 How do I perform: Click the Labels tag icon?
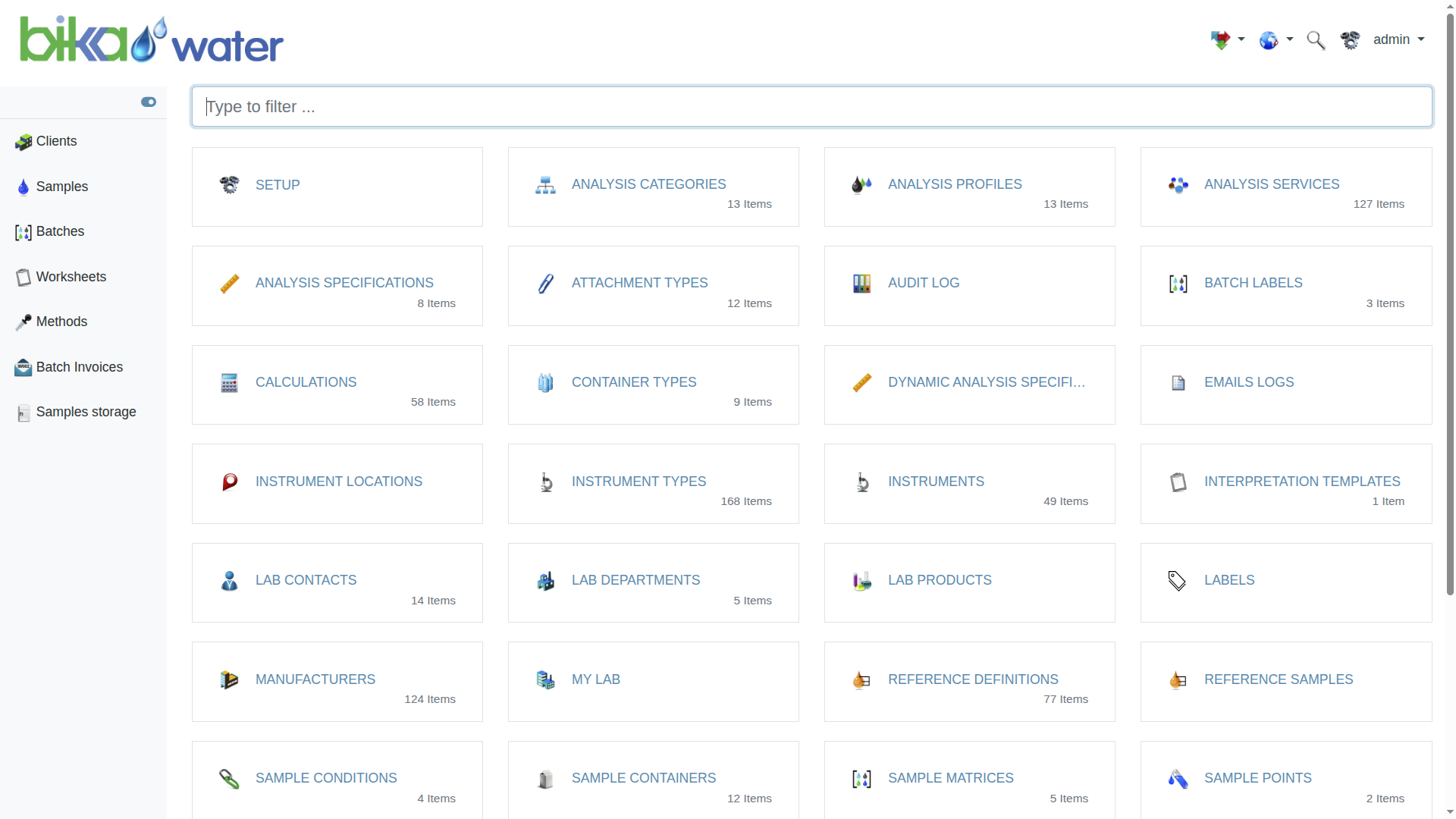1177,581
